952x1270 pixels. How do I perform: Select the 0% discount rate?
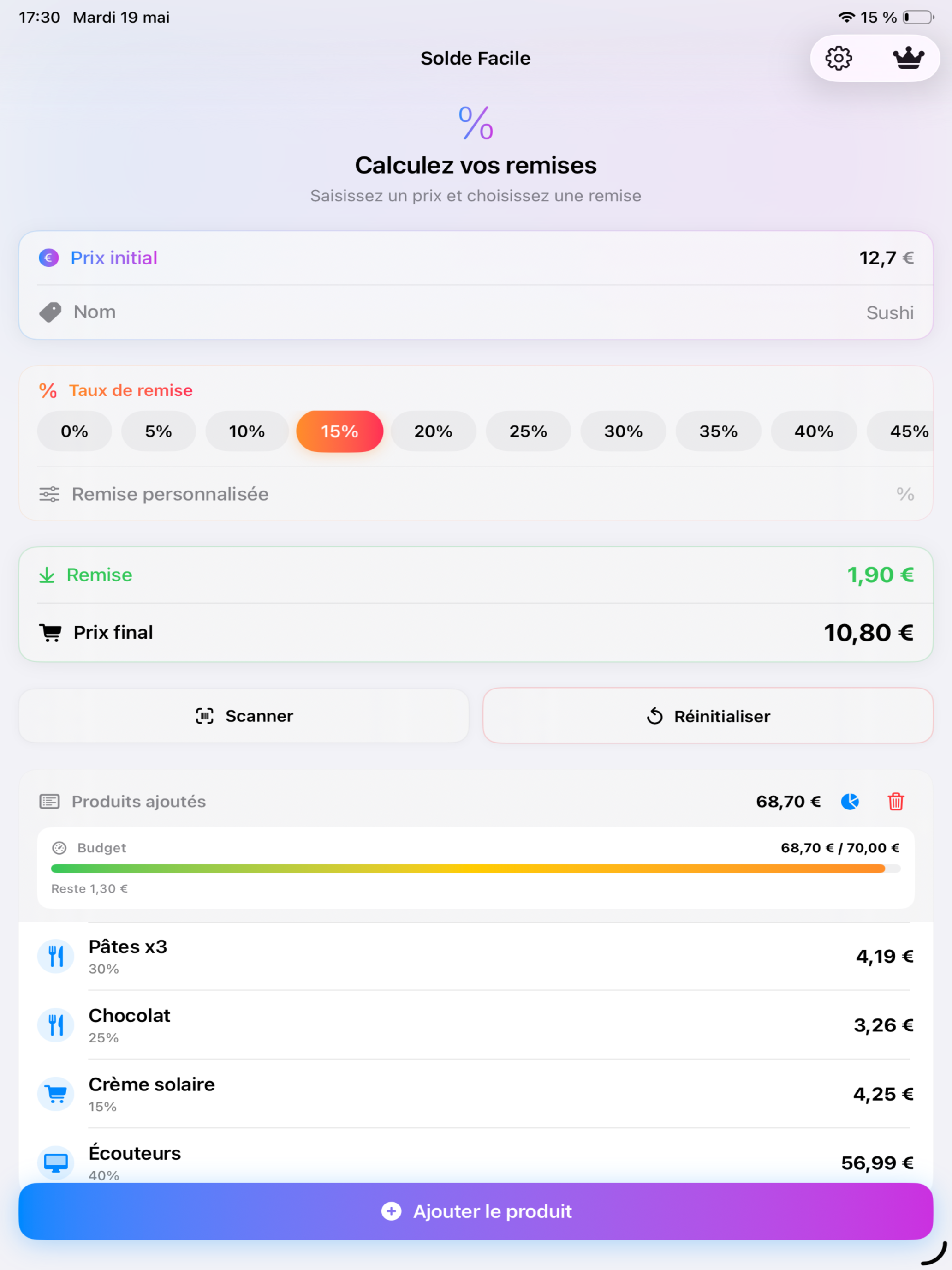click(x=75, y=431)
